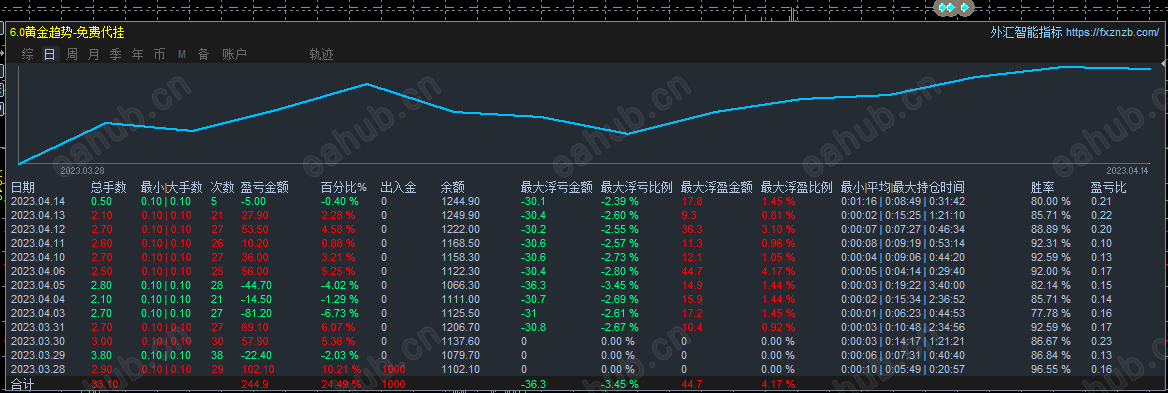Click the total percentage 24.49 %

click(x=340, y=385)
